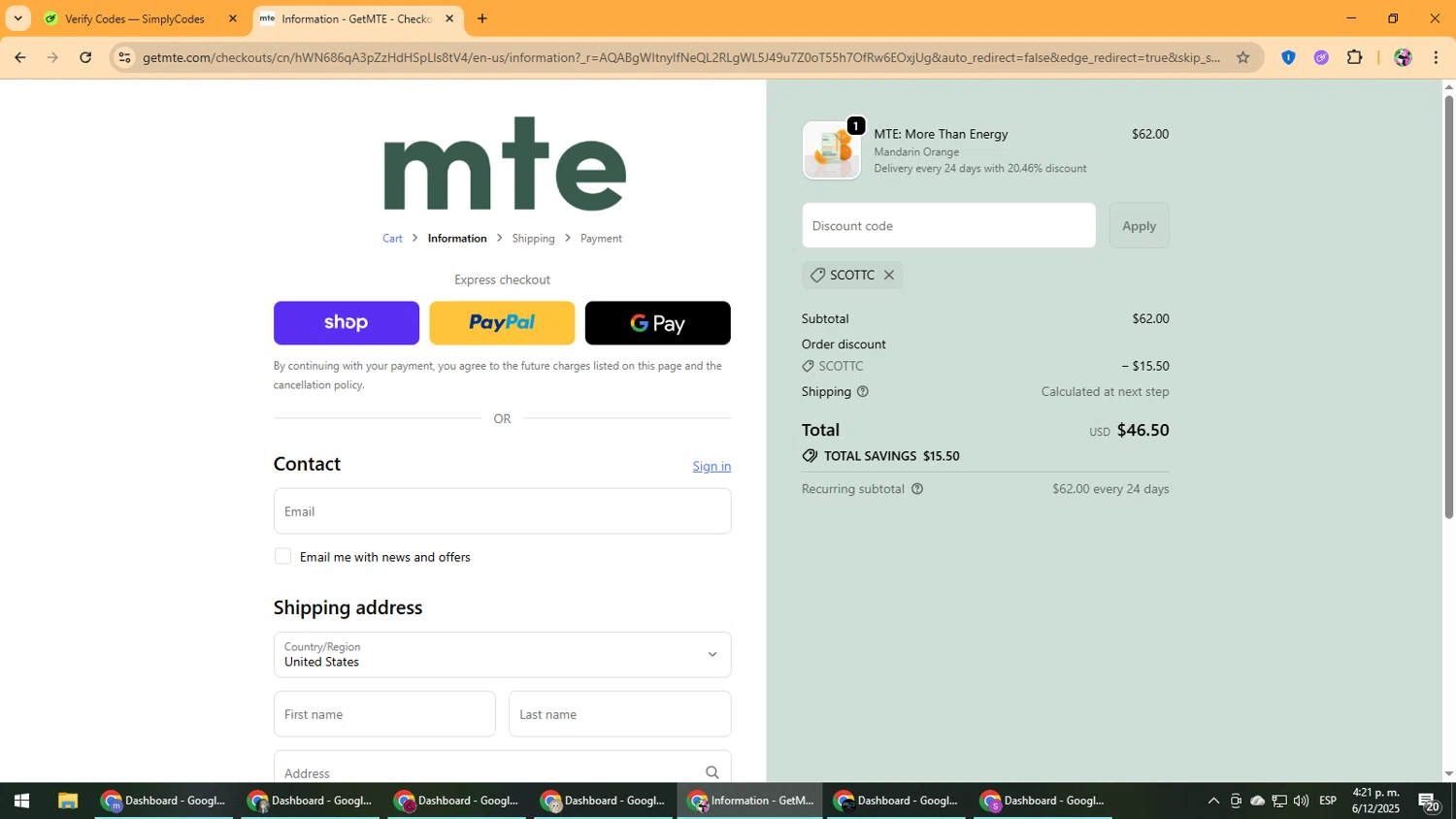
Task: Click the Apply discount button
Action: tap(1139, 225)
